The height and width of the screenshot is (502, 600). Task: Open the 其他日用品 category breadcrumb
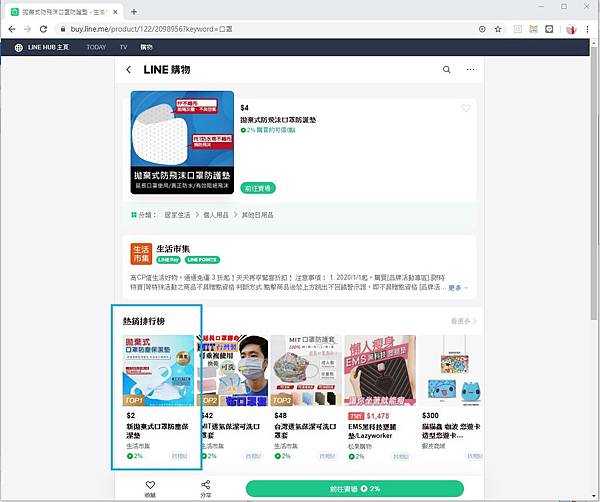(x=258, y=215)
